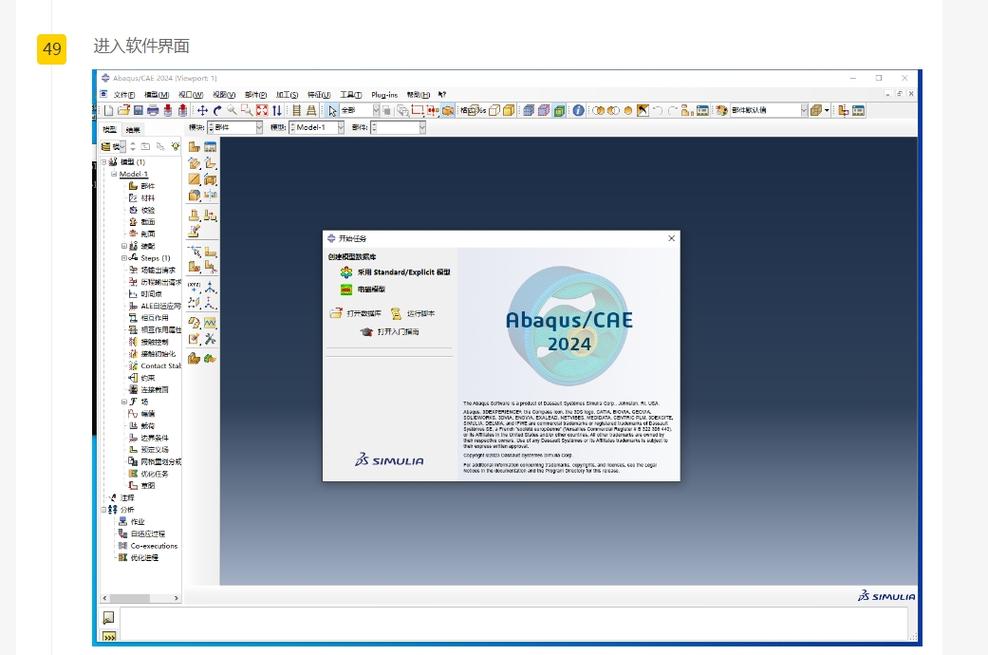Click the message area icon at bottom left
The image size is (988, 655).
coord(108,617)
